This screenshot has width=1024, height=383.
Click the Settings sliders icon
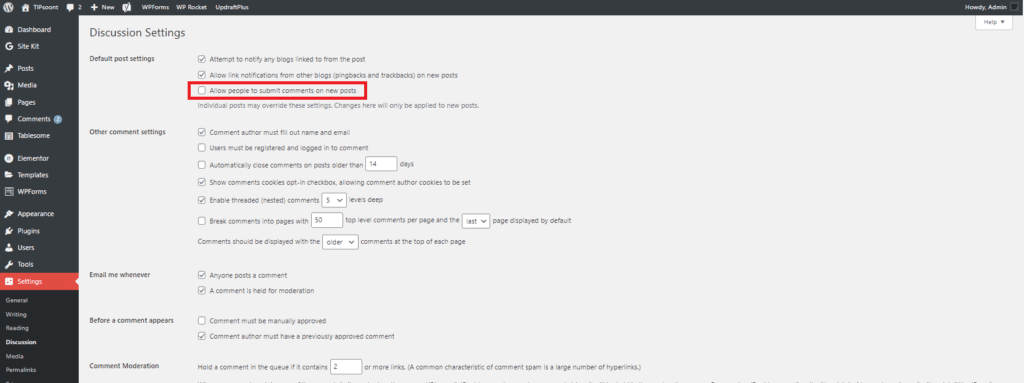(8, 282)
